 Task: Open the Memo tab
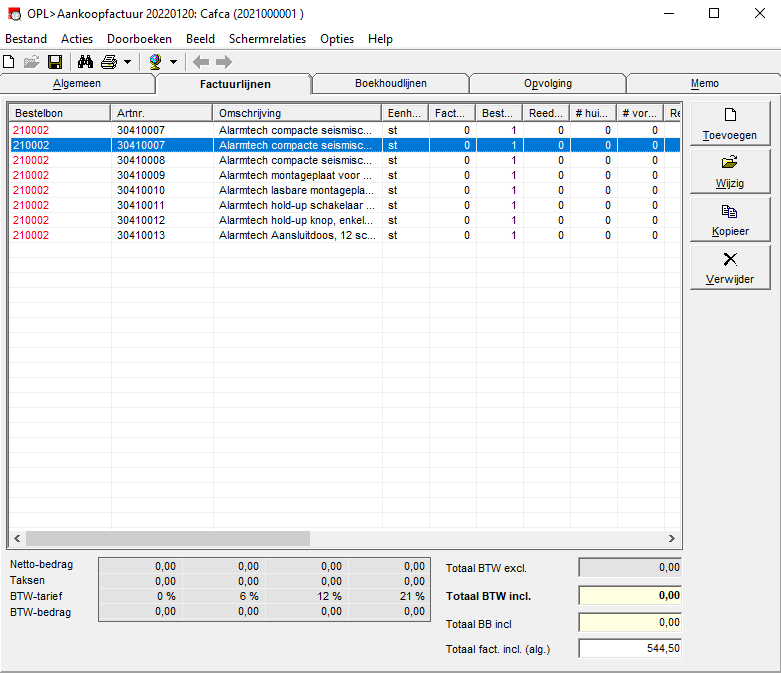704,84
